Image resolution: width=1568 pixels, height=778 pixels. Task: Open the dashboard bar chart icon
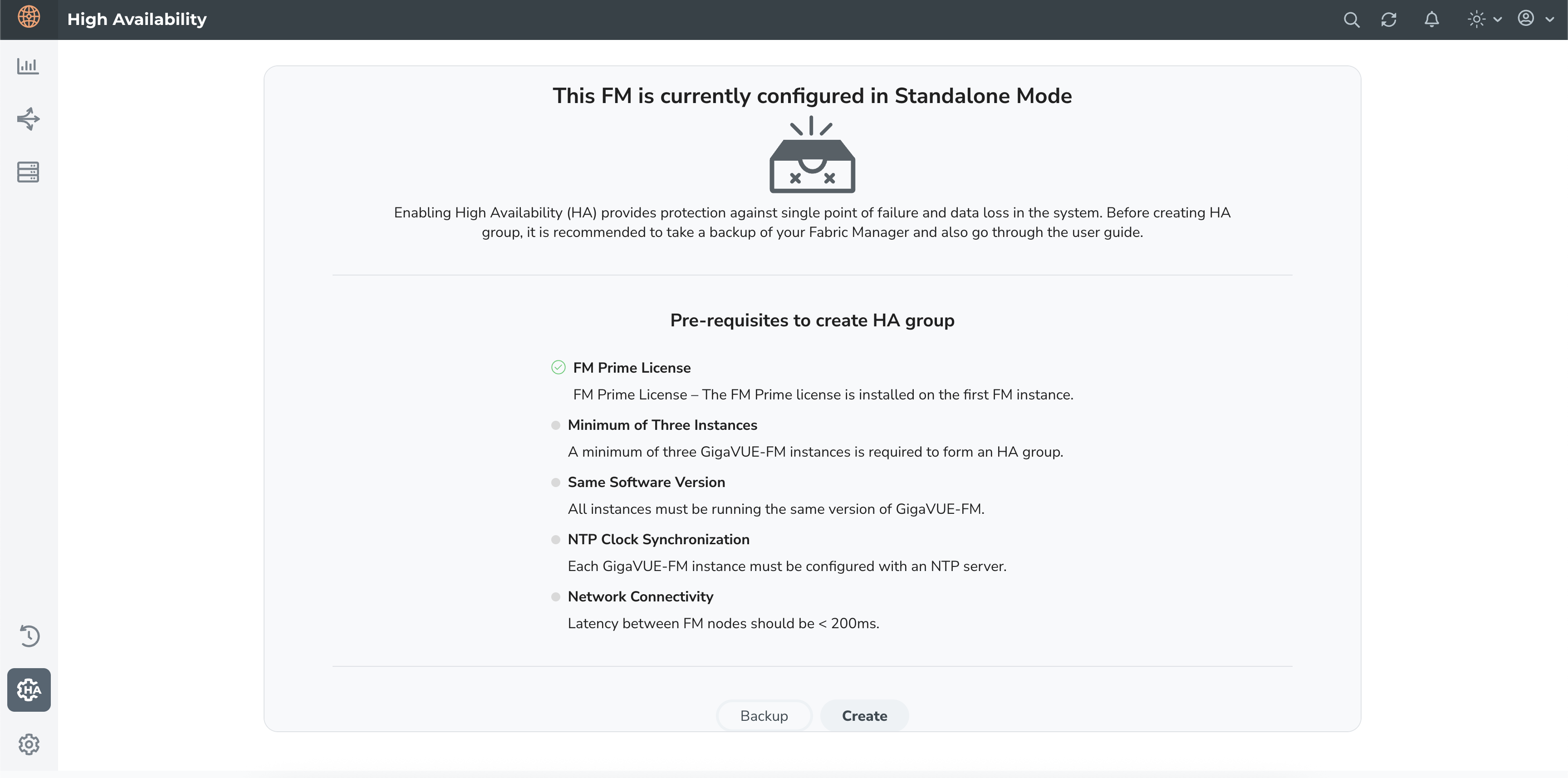[x=28, y=66]
